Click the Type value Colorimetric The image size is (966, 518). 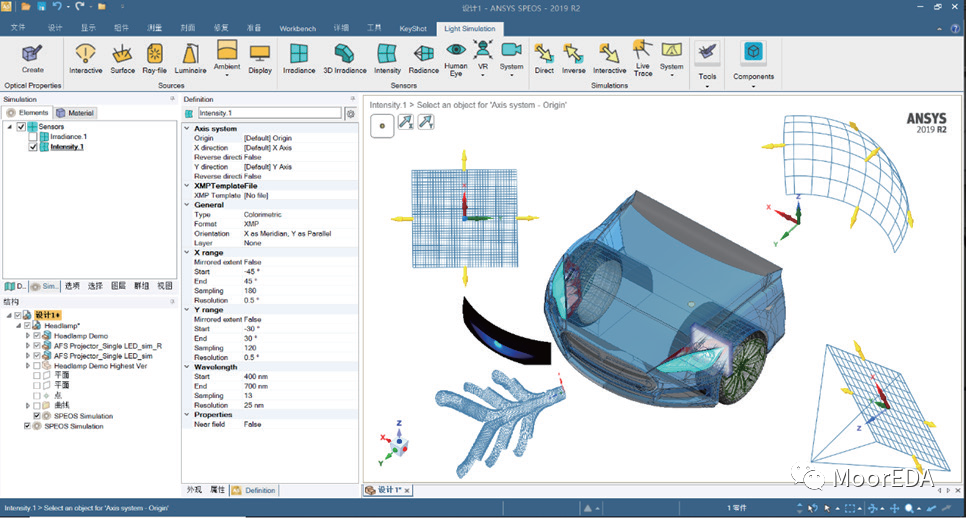(262, 214)
